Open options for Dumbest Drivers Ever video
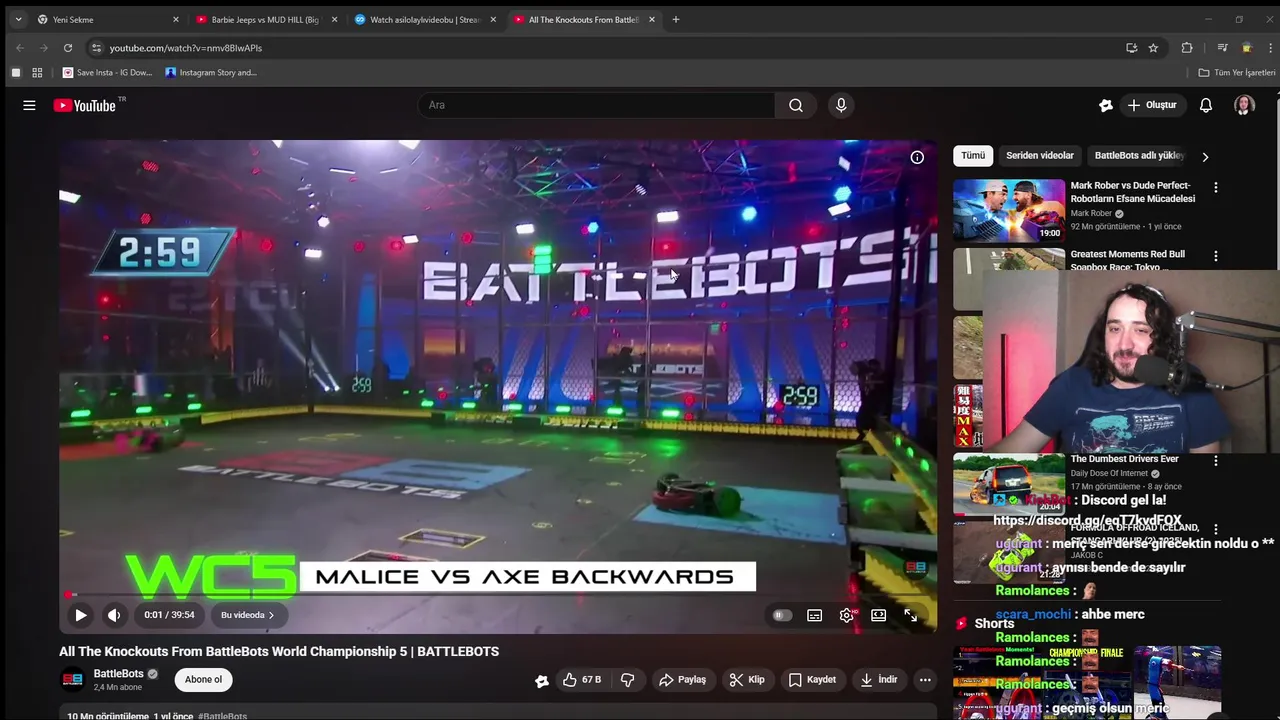This screenshot has width=1280, height=720. point(1216,461)
